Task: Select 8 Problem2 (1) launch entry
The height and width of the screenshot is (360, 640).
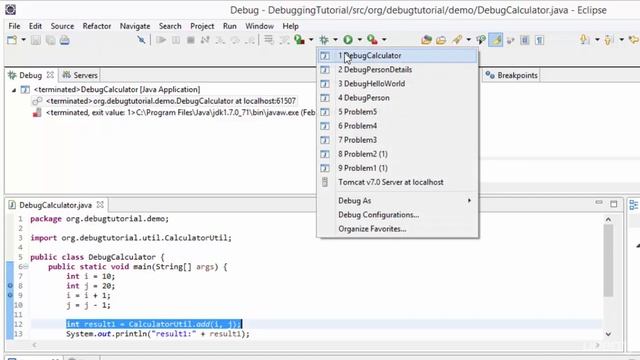Action: 398,154
